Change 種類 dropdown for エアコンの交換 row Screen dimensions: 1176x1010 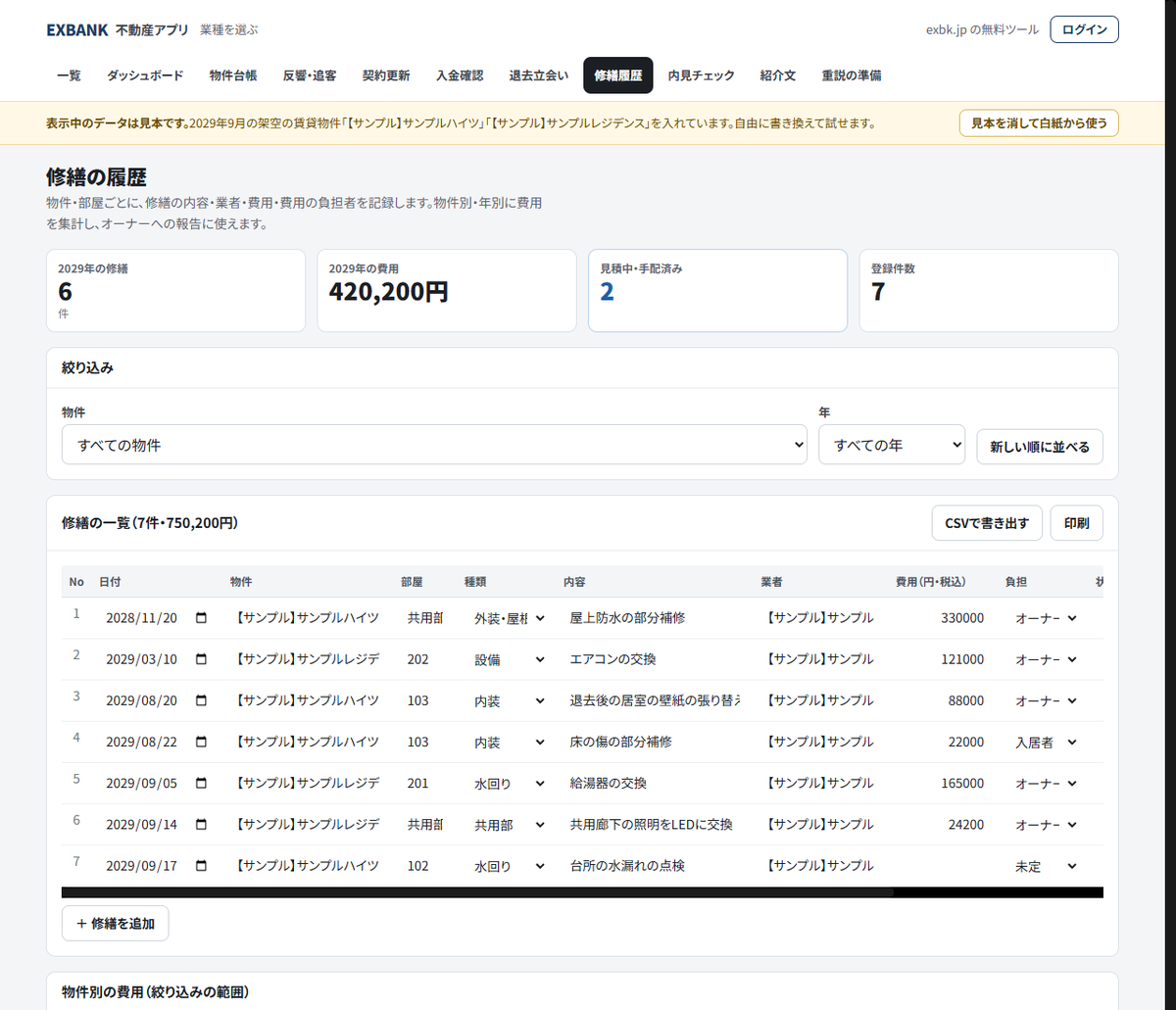(x=509, y=659)
